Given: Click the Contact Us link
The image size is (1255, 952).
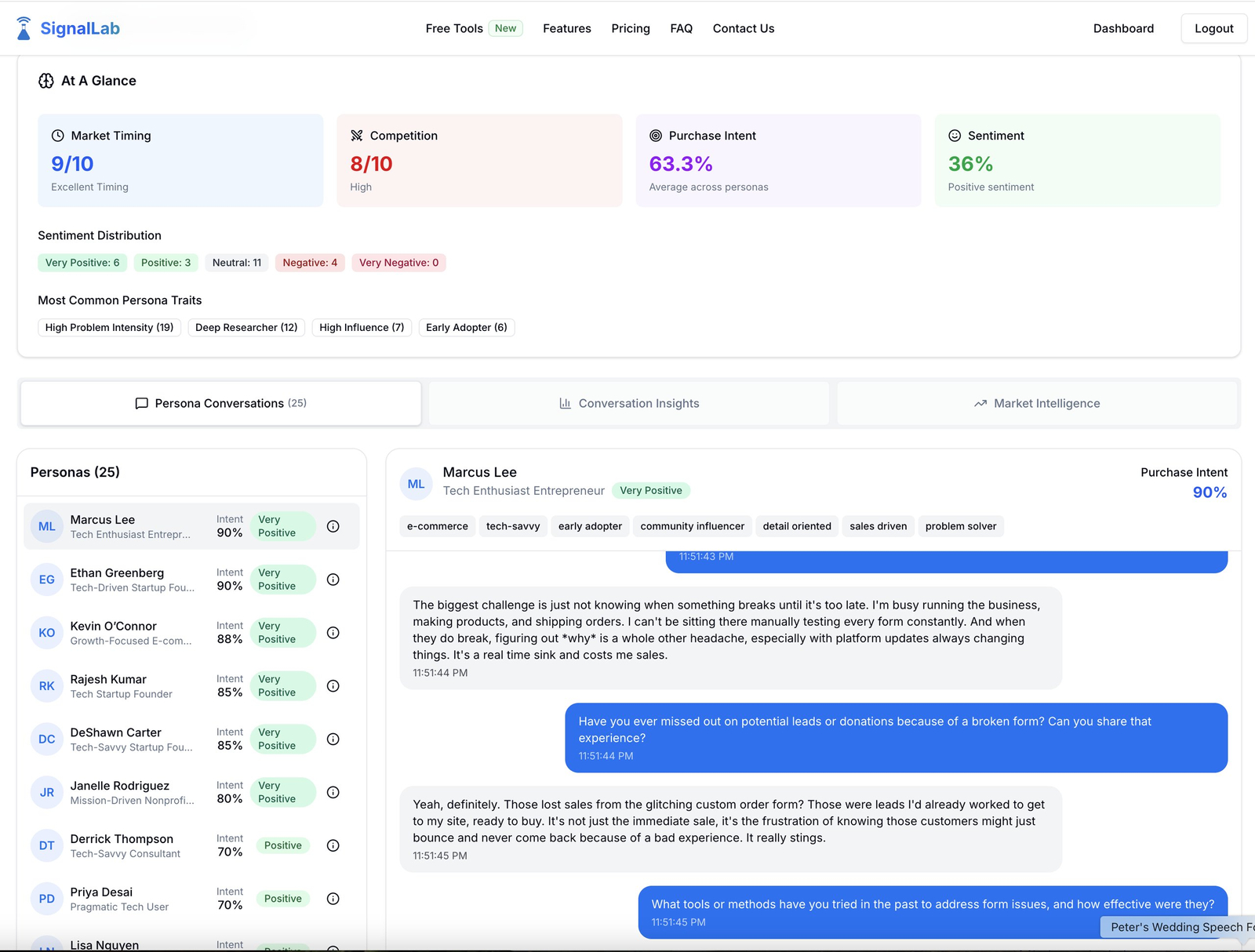Looking at the screenshot, I should [x=743, y=28].
